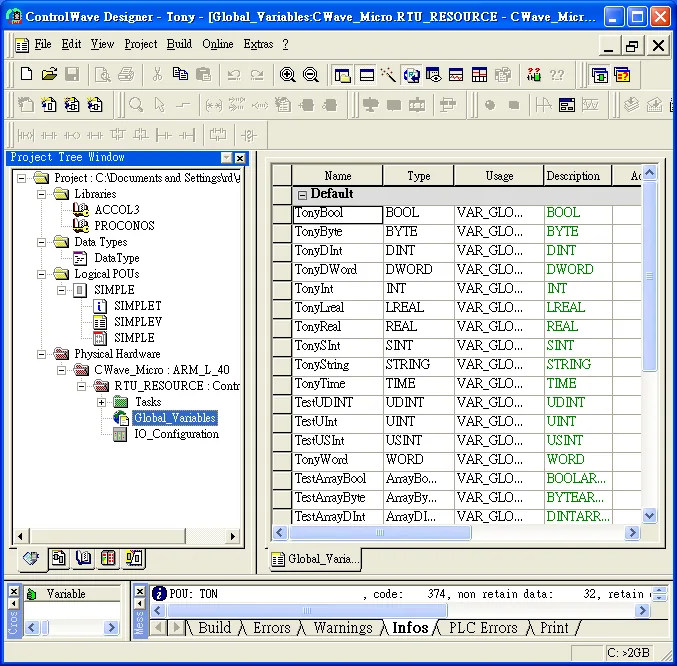Click the Usage column header
The width and height of the screenshot is (677, 666).
[x=499, y=176]
